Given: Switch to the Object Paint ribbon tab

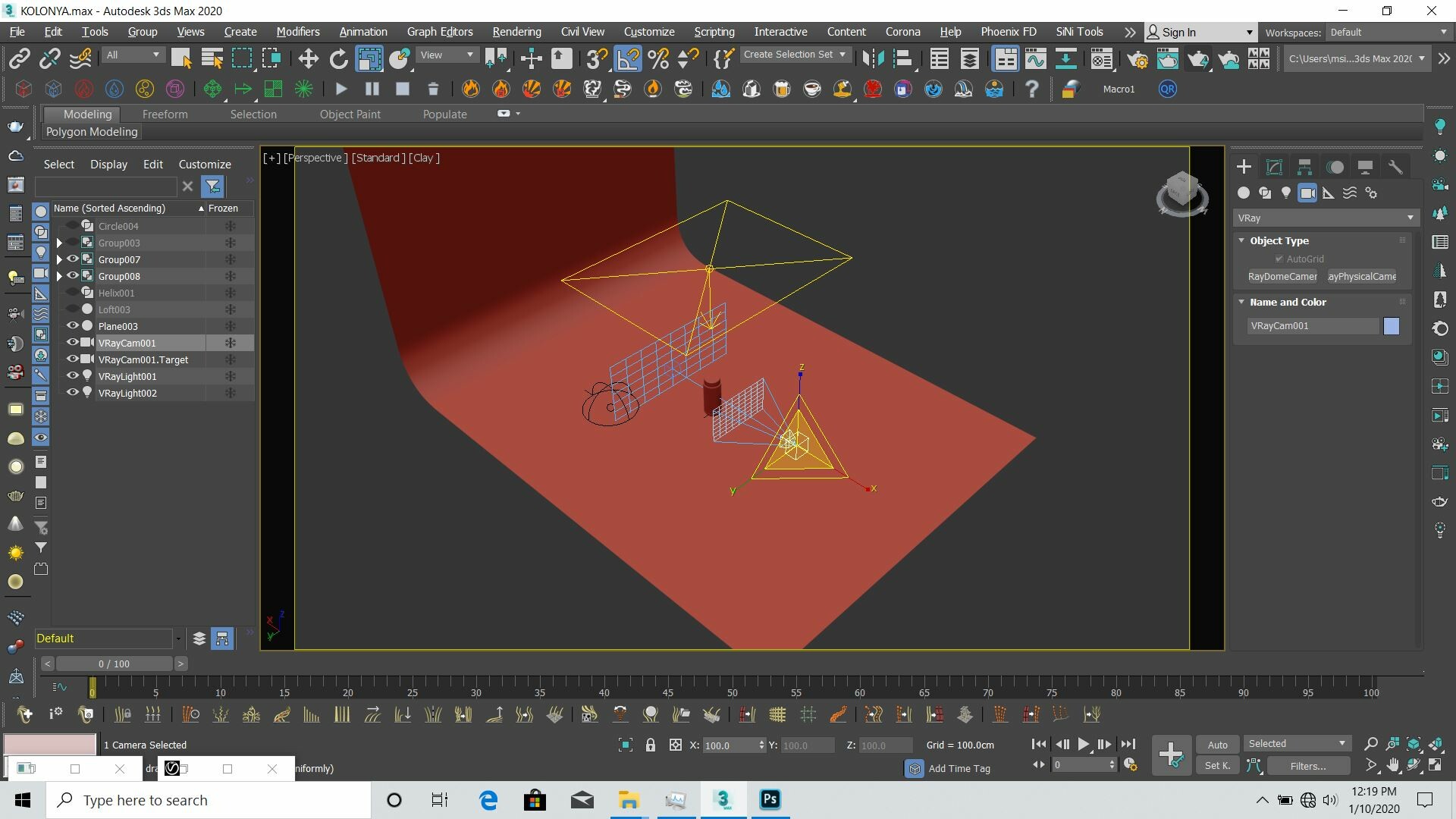Looking at the screenshot, I should click(x=350, y=114).
